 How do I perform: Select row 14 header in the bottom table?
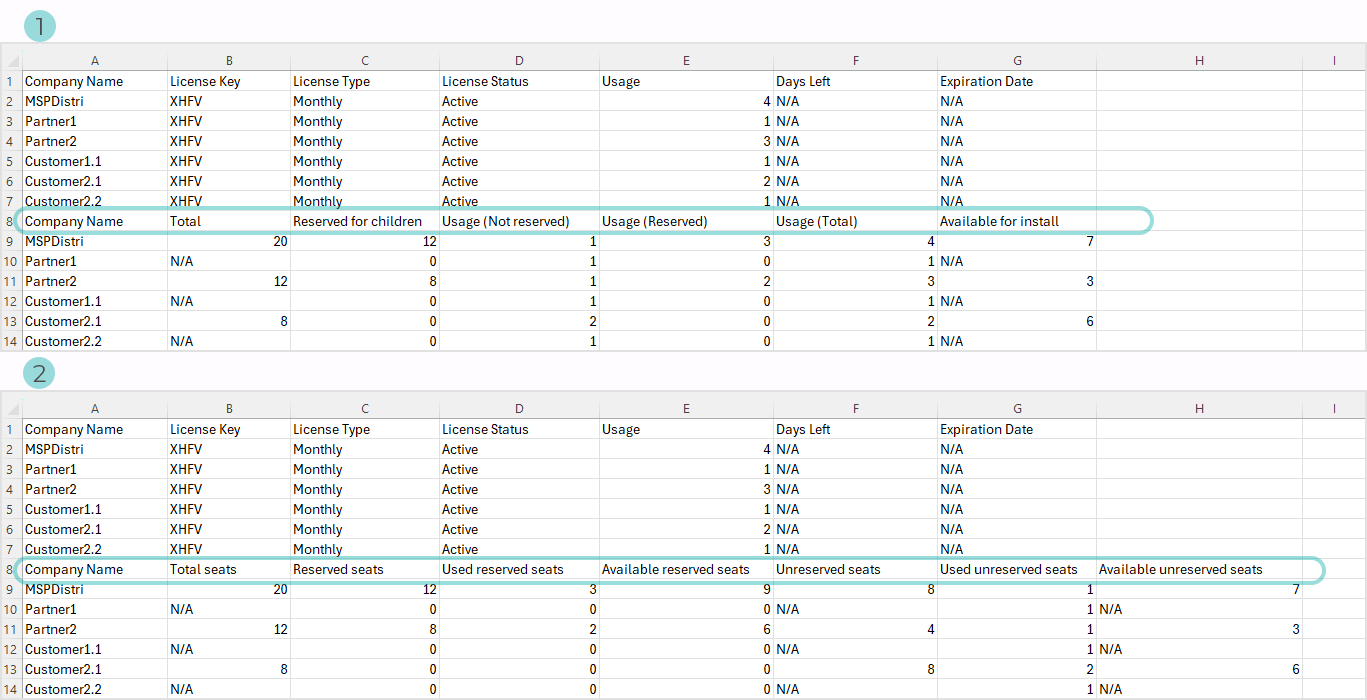(x=11, y=689)
